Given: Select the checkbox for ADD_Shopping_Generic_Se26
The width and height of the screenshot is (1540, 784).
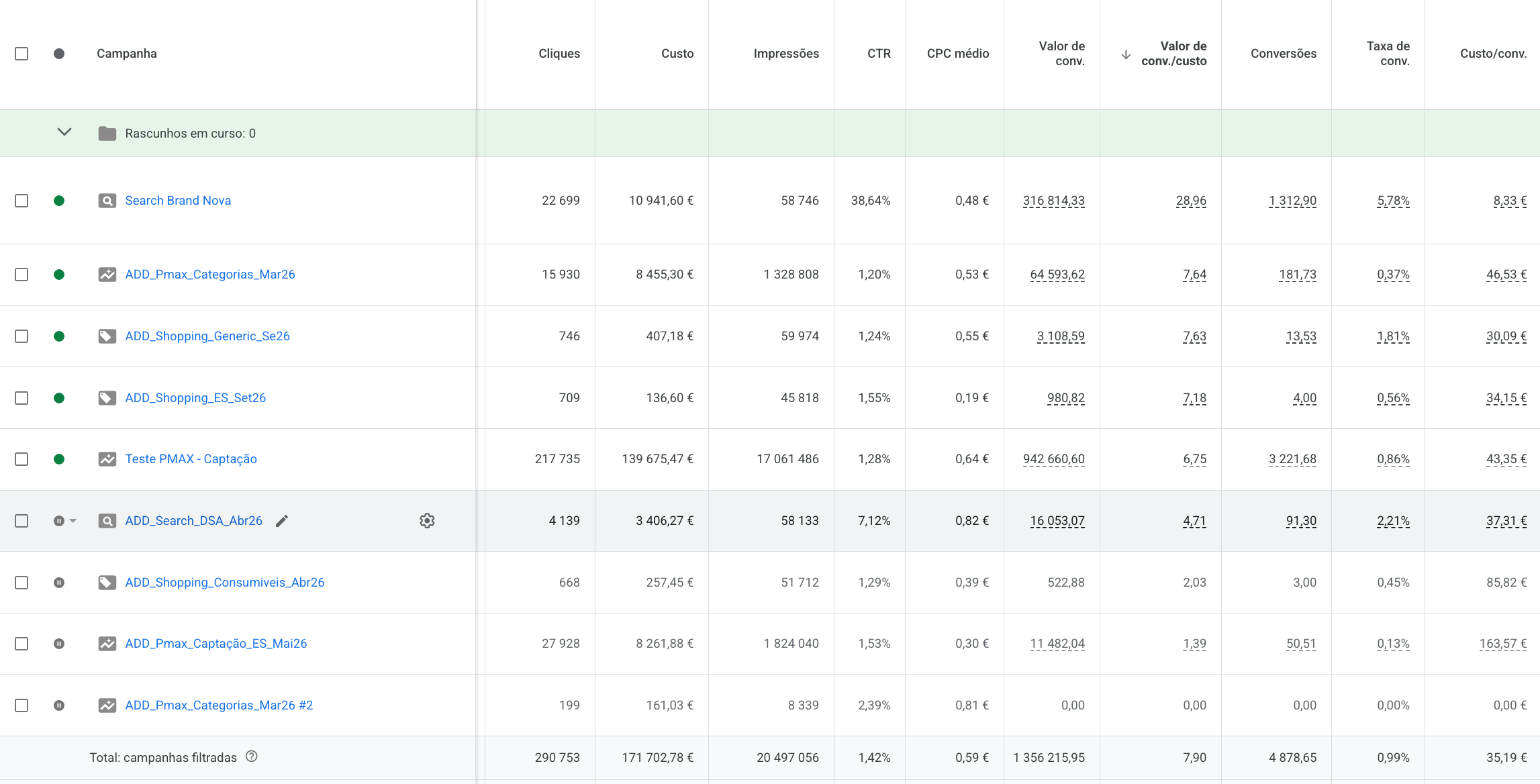Looking at the screenshot, I should coord(21,336).
